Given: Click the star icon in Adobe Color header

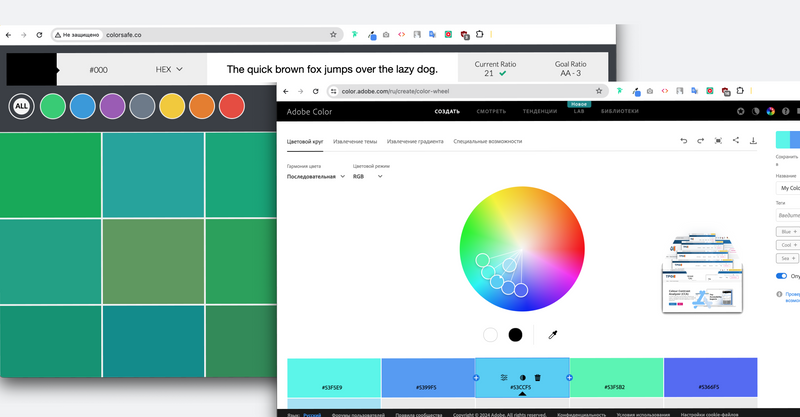Looking at the screenshot, I should coord(741,111).
